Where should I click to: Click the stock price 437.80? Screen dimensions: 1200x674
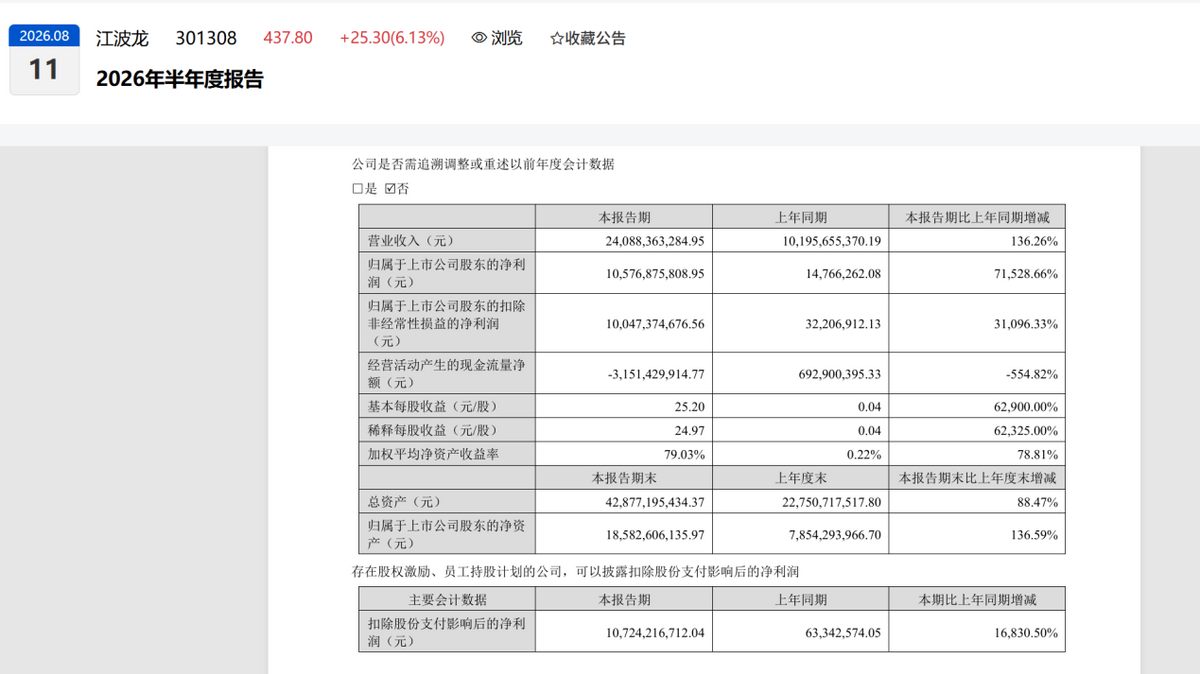click(x=288, y=38)
